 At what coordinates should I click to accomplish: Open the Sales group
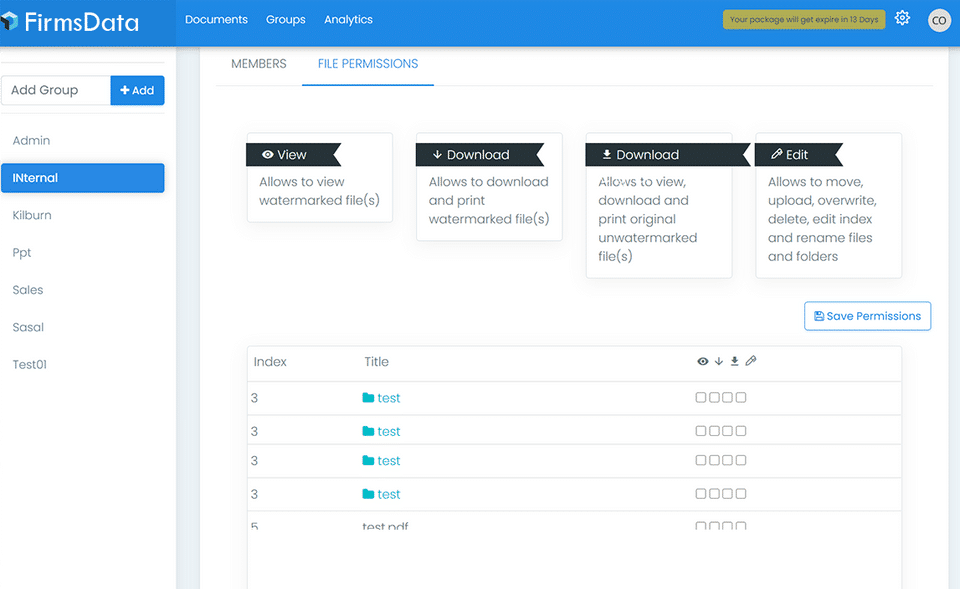pyautogui.click(x=83, y=290)
